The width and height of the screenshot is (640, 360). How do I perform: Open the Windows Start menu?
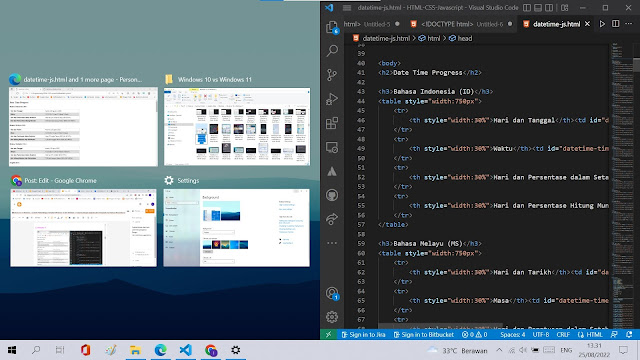pos(12,350)
